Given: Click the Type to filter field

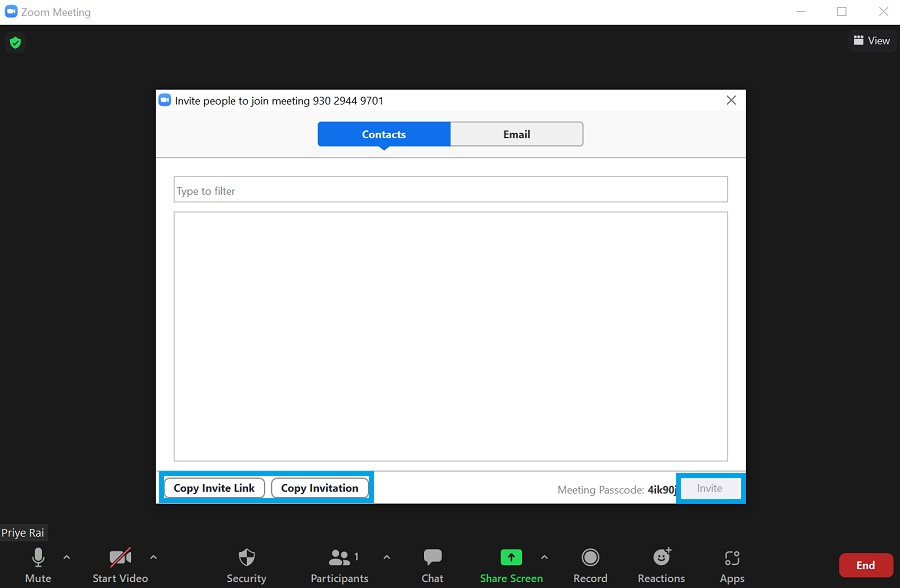Looking at the screenshot, I should (450, 188).
